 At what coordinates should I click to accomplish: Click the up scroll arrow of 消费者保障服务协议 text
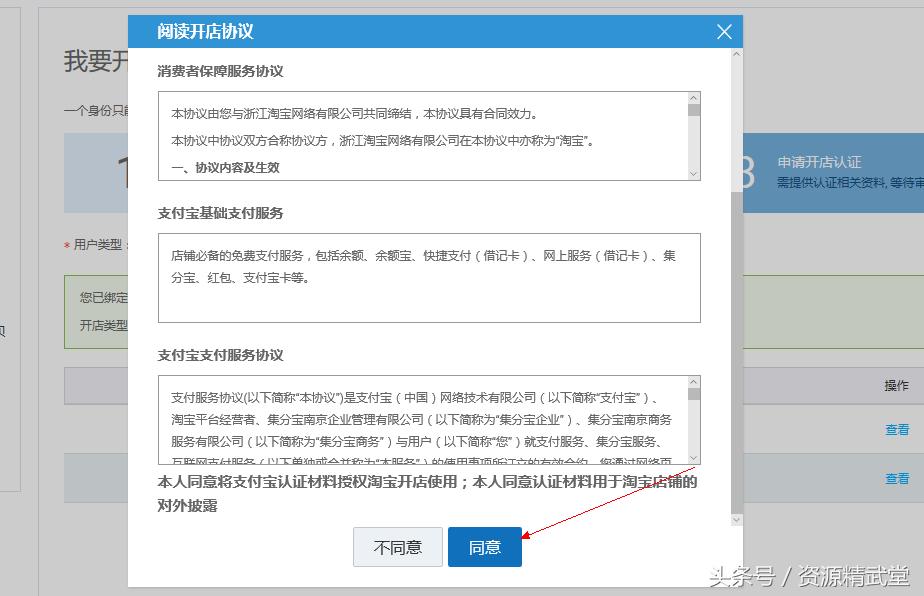tap(696, 97)
